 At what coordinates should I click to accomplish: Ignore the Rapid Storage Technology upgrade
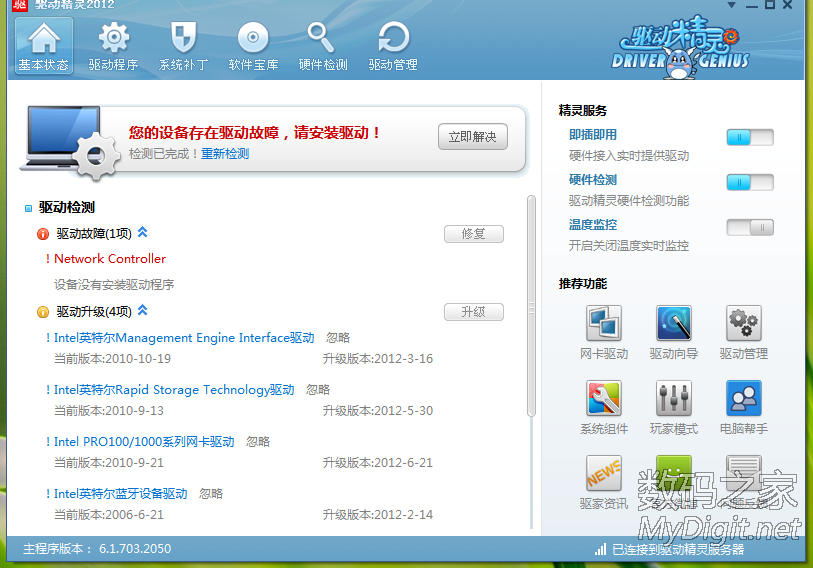(x=318, y=390)
